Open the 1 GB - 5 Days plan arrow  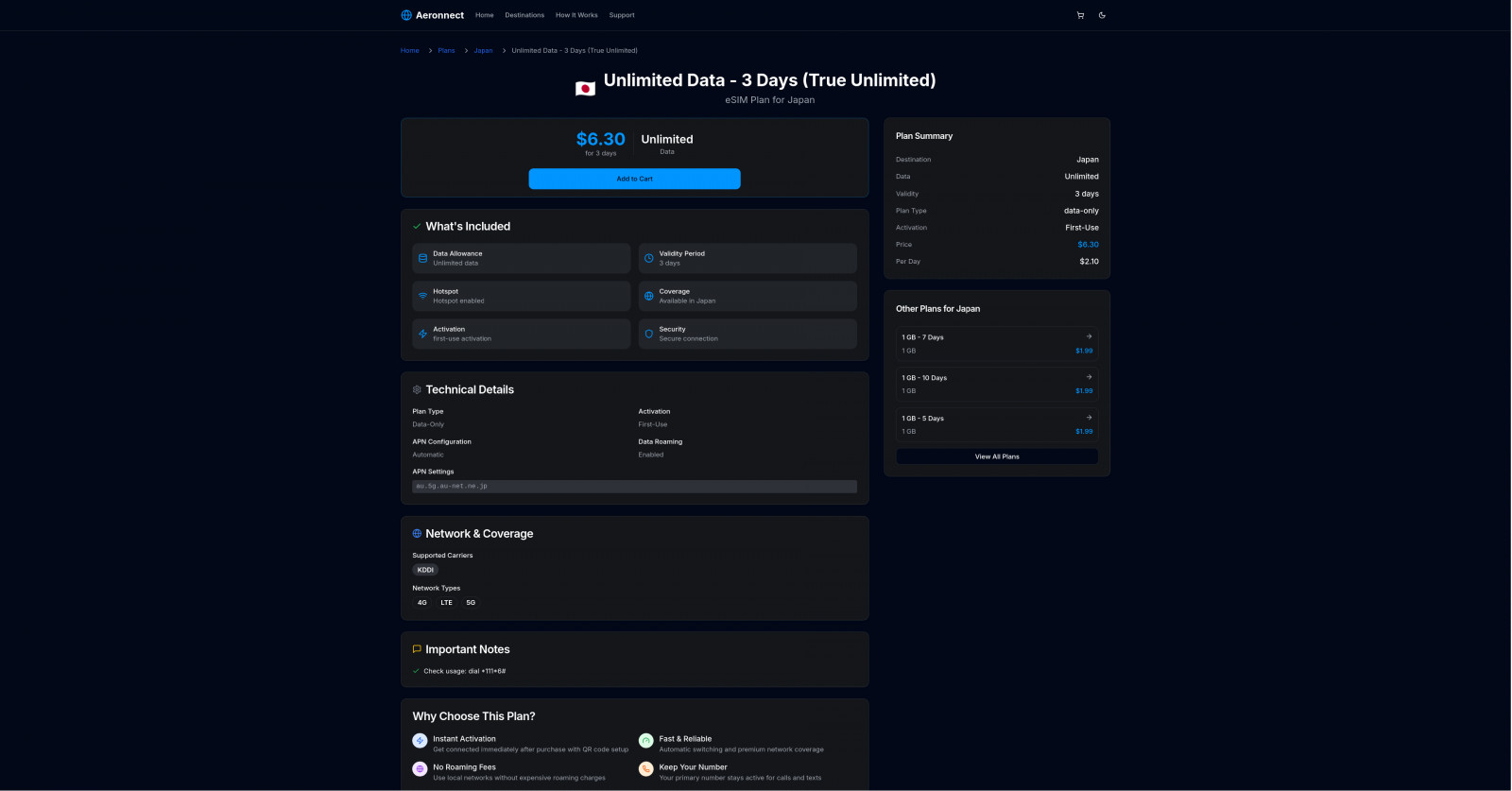pos(1089,418)
